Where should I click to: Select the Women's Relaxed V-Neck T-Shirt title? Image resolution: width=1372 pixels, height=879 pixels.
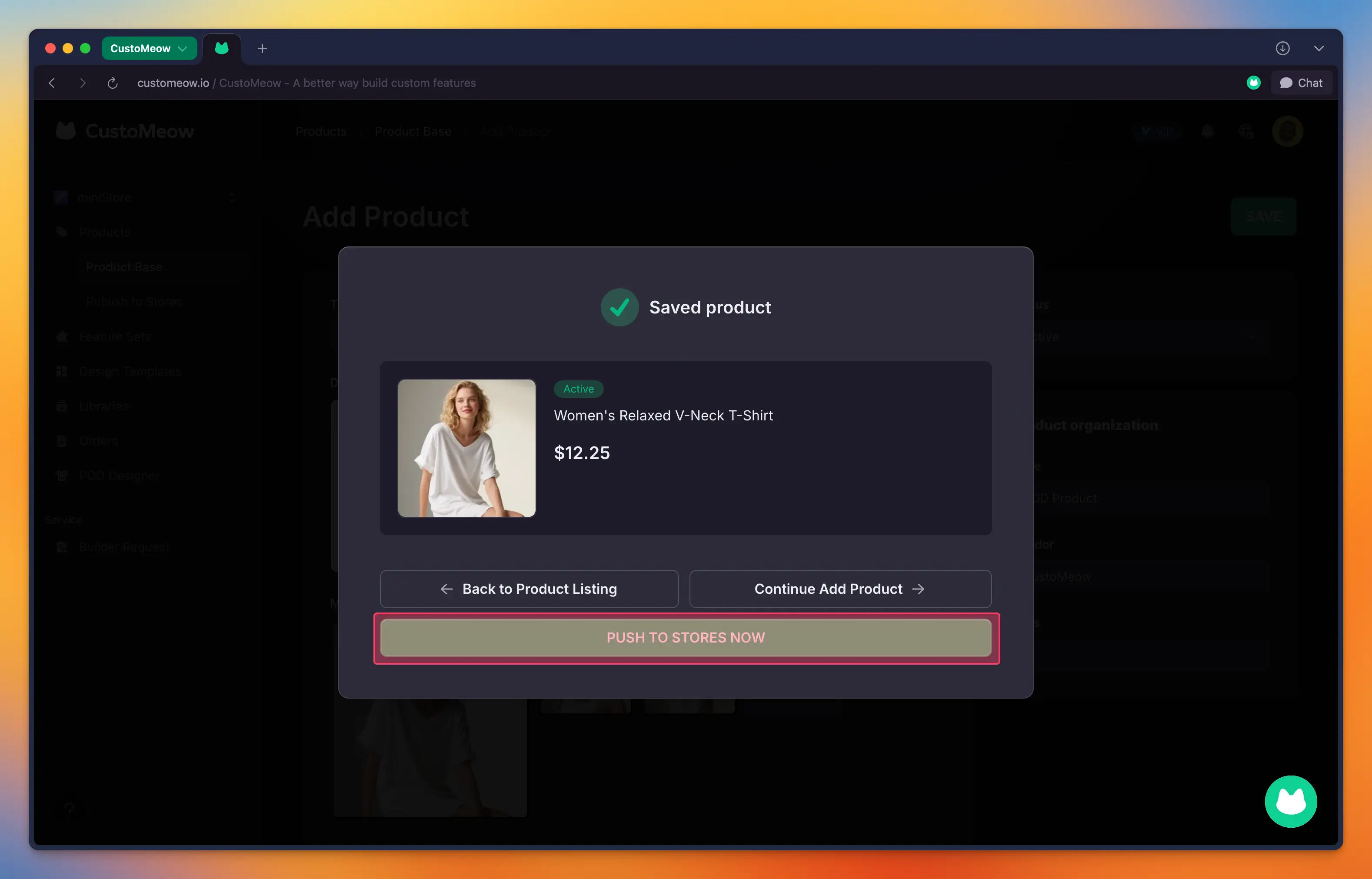663,416
